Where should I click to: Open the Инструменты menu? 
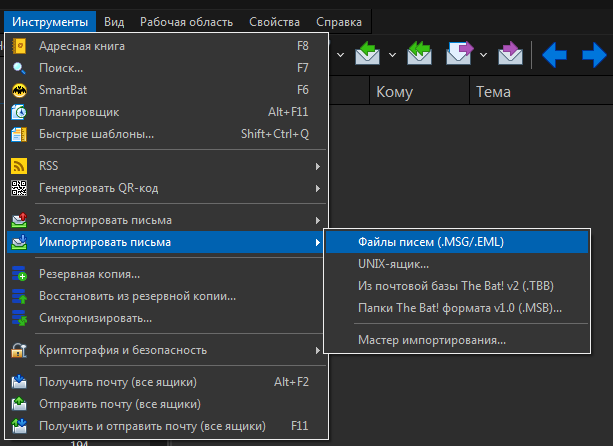(50, 22)
